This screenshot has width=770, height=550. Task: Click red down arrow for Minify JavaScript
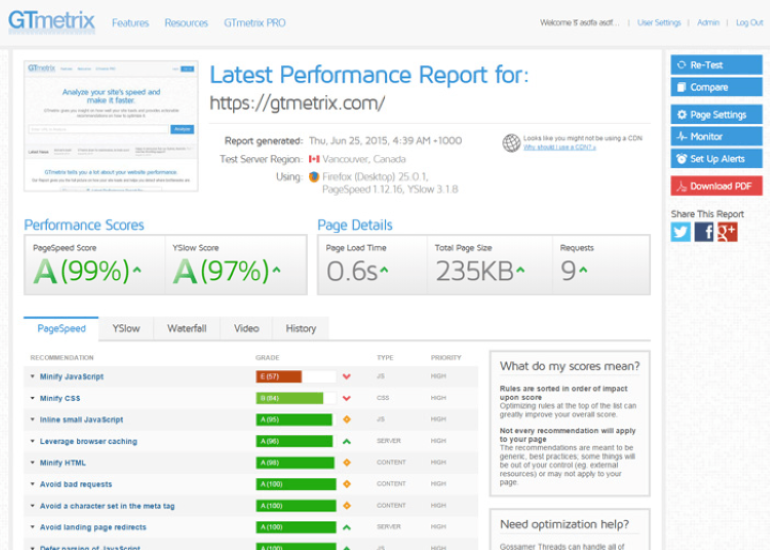tap(347, 377)
